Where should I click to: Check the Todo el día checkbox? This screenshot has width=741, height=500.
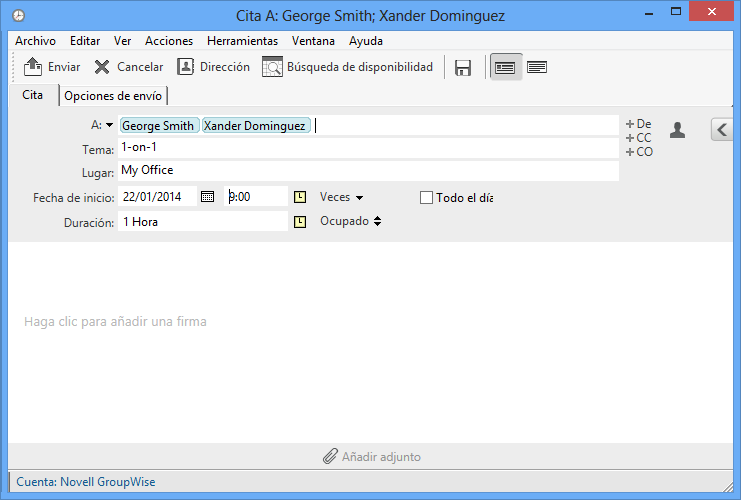426,198
